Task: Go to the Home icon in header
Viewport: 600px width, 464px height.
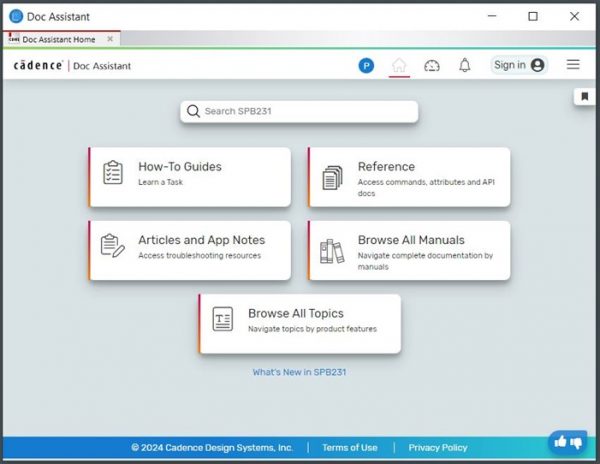Action: coord(399,65)
